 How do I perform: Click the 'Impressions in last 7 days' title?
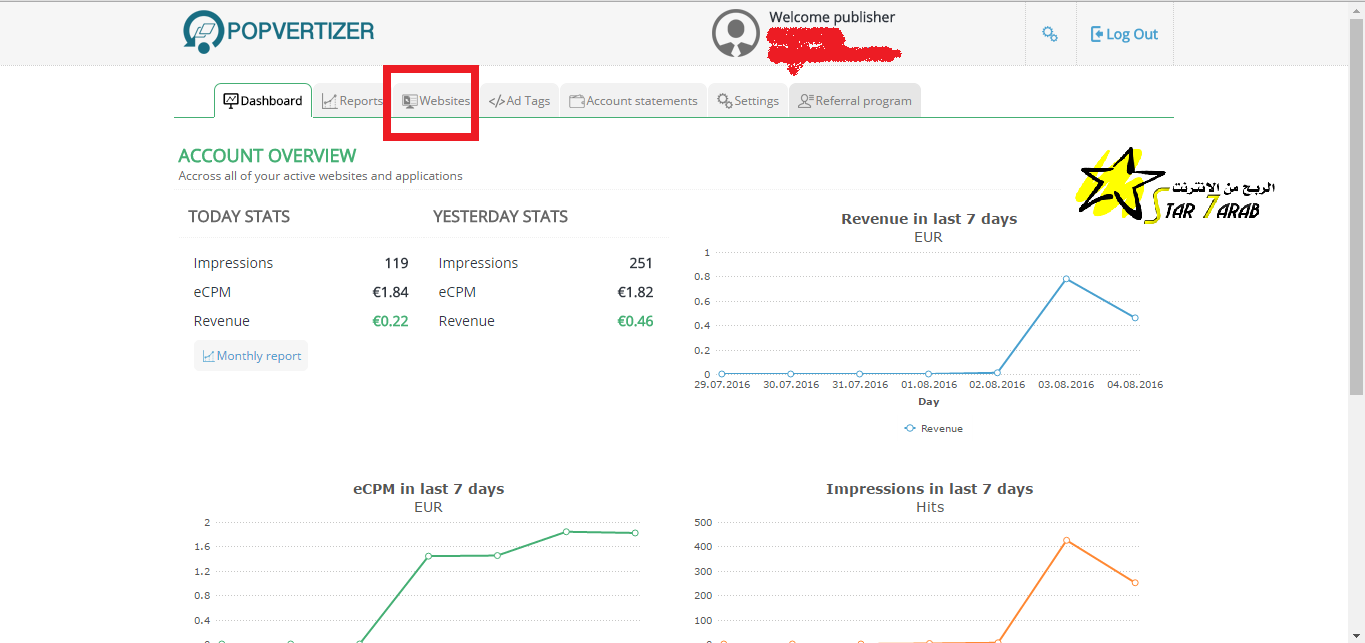tap(929, 489)
